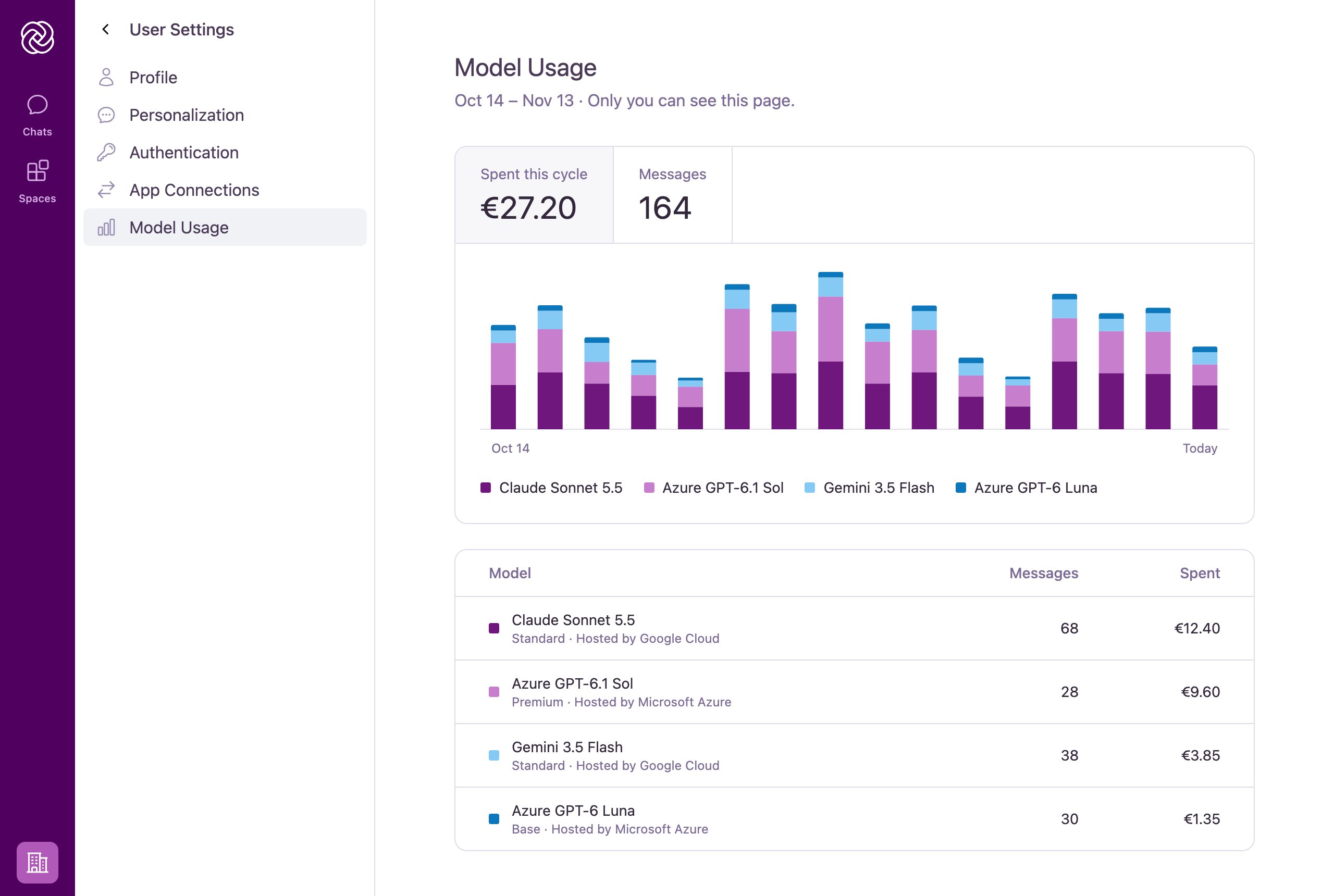Click the €9.60 spent value
The width and height of the screenshot is (1334, 896).
click(1200, 691)
